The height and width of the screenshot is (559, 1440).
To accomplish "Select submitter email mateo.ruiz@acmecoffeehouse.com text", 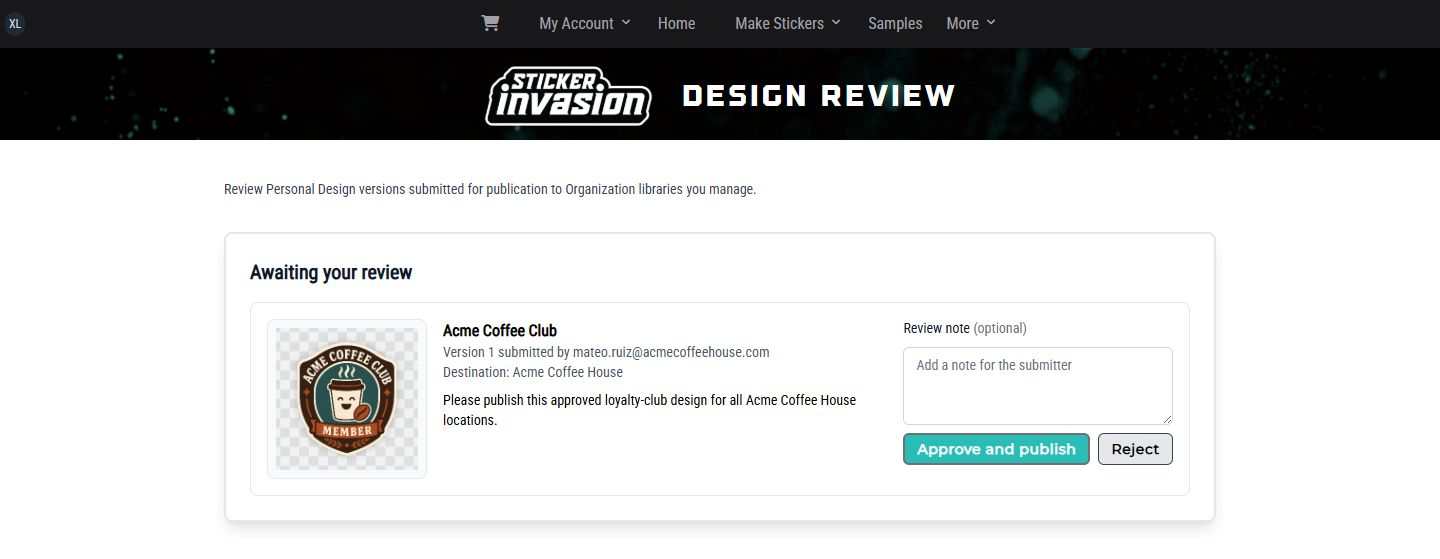I will pyautogui.click(x=671, y=352).
